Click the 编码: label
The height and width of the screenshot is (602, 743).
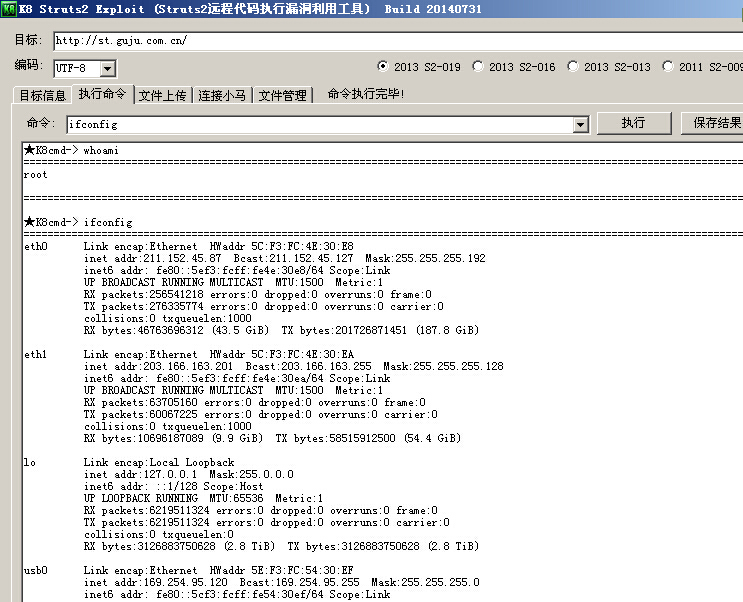(x=28, y=65)
